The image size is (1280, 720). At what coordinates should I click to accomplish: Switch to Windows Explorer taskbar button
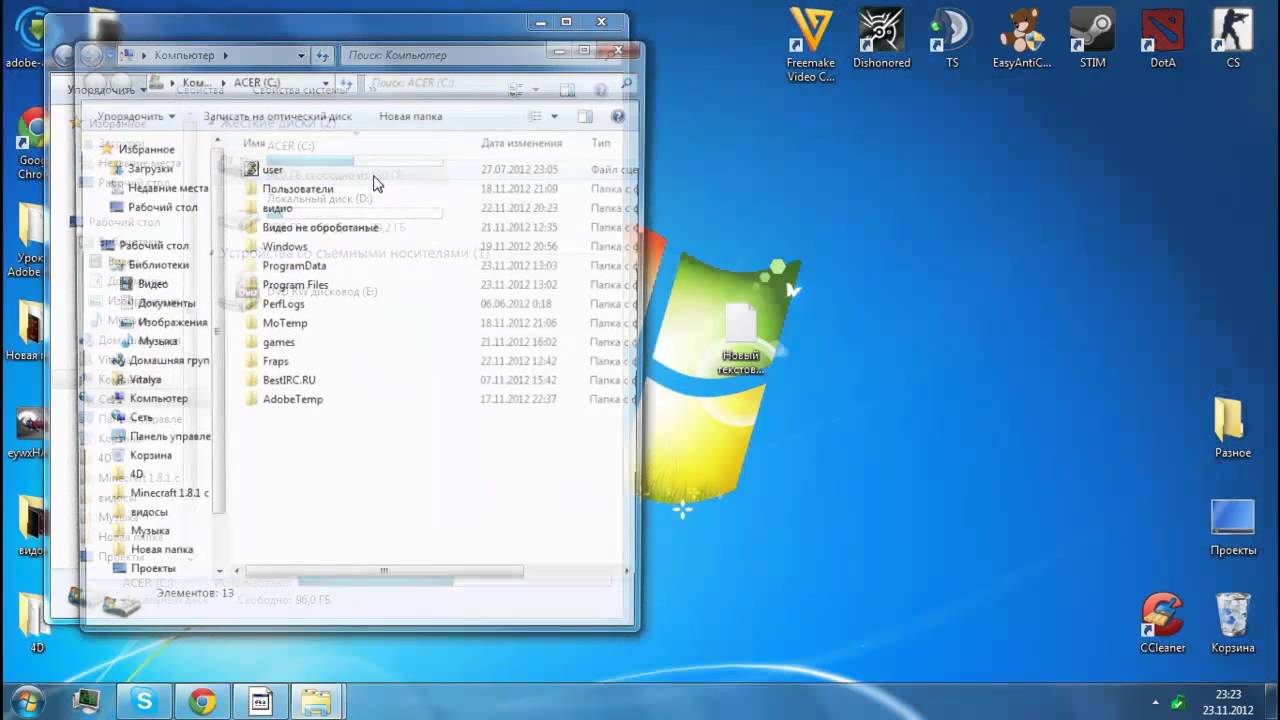click(x=316, y=702)
